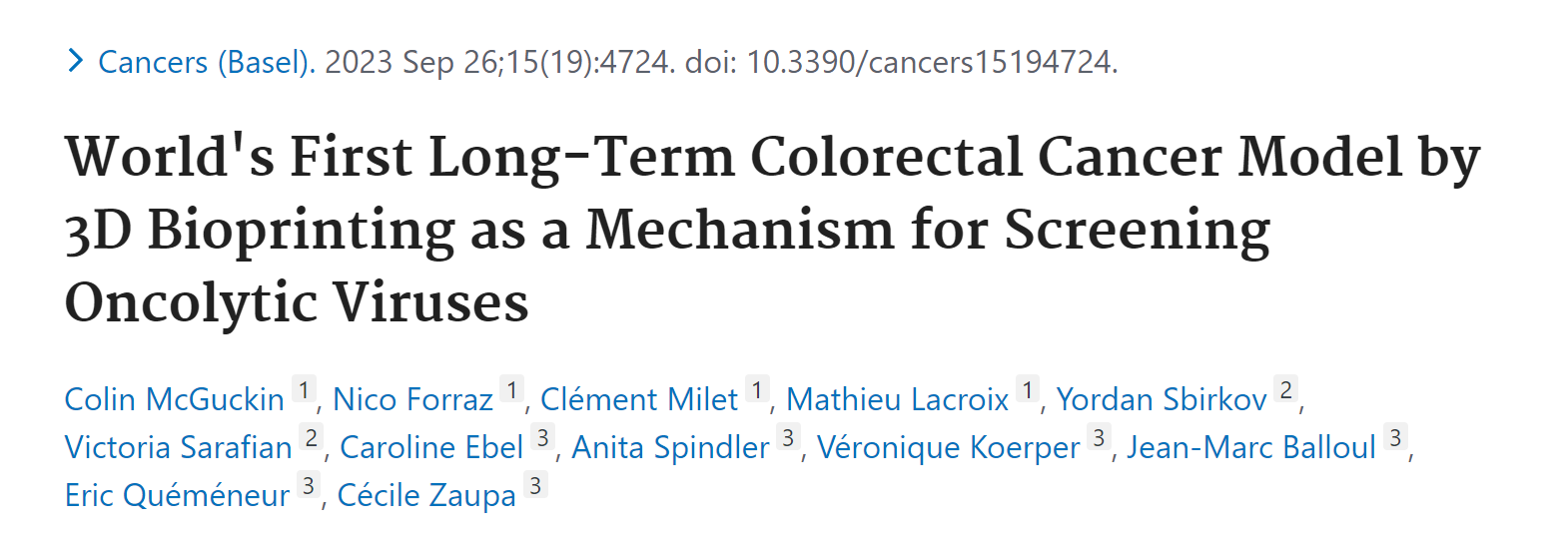Image resolution: width=1568 pixels, height=537 pixels.
Task: Show affiliation 2 next to Yordan Sbirkov
Action: pyautogui.click(x=1286, y=389)
